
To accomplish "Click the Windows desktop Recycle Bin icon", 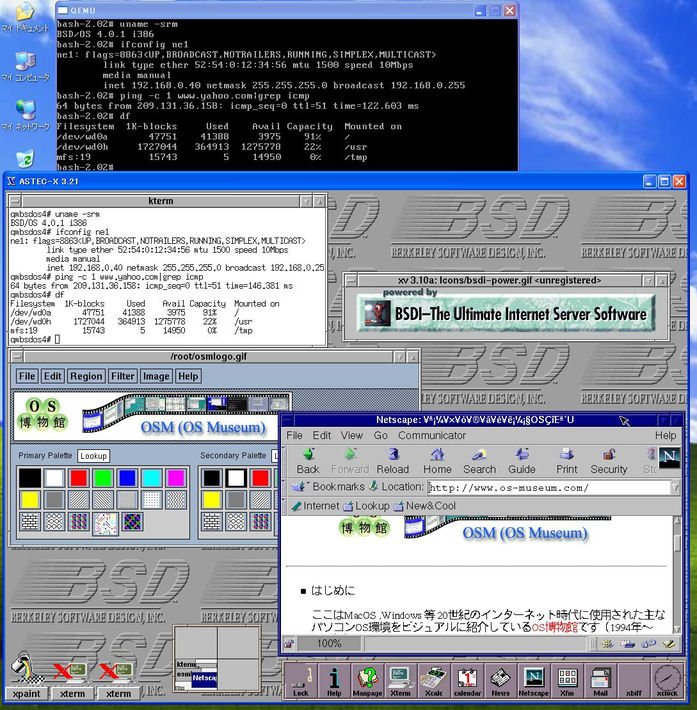I will tap(25, 159).
